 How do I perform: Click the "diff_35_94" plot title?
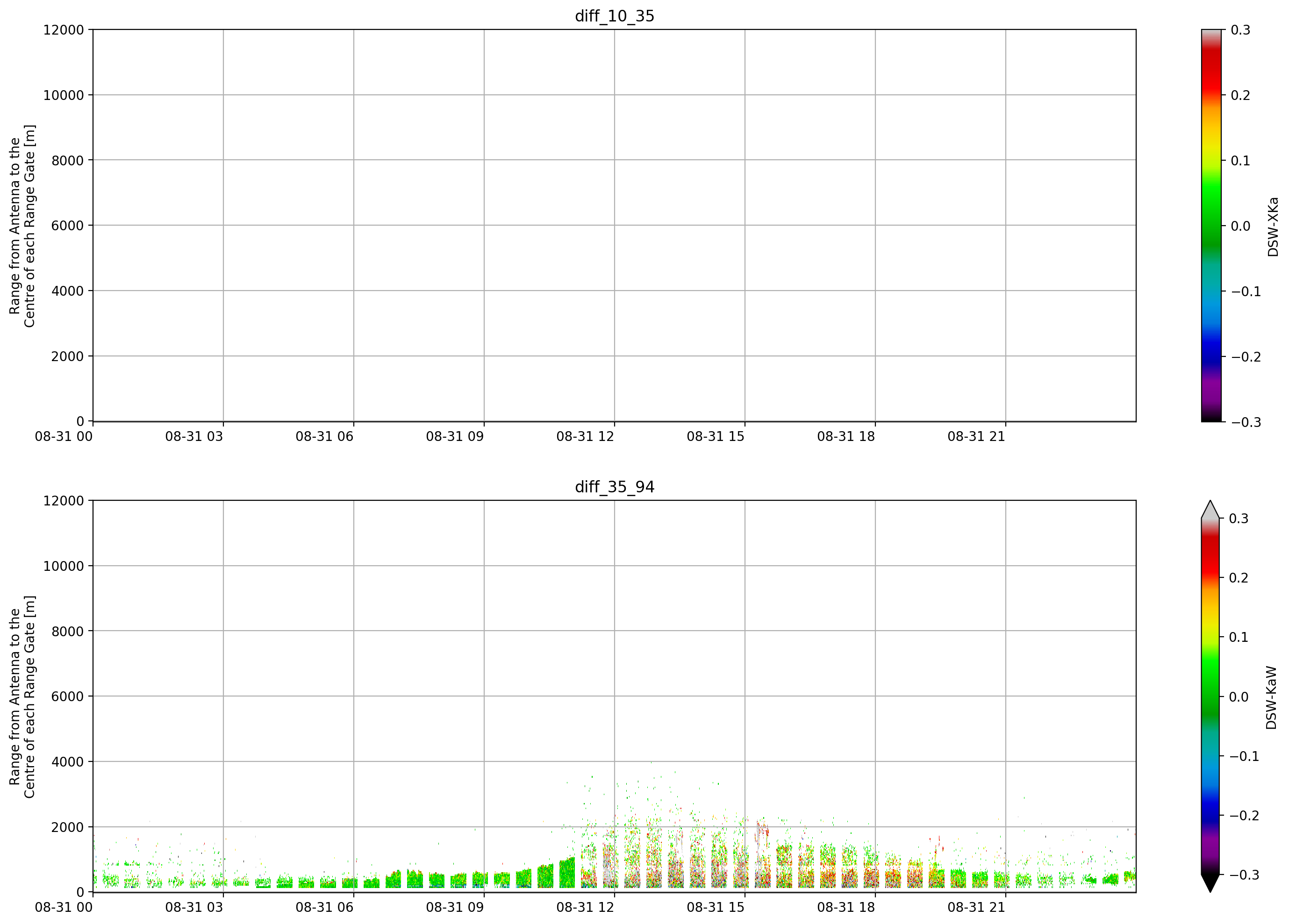pos(615,487)
